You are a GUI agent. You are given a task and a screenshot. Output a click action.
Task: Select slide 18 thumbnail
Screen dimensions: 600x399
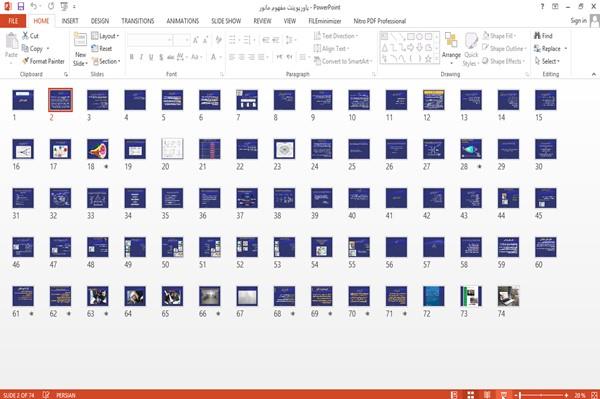click(98, 149)
